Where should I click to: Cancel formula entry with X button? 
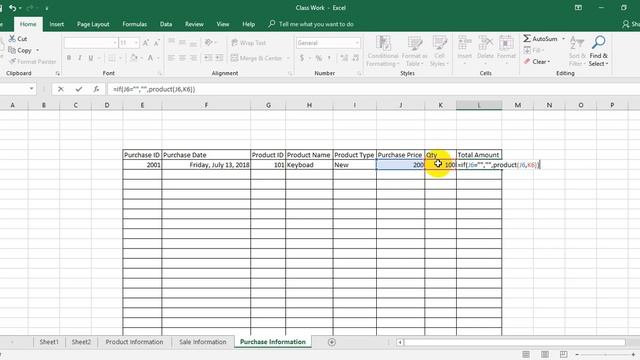(x=60, y=89)
